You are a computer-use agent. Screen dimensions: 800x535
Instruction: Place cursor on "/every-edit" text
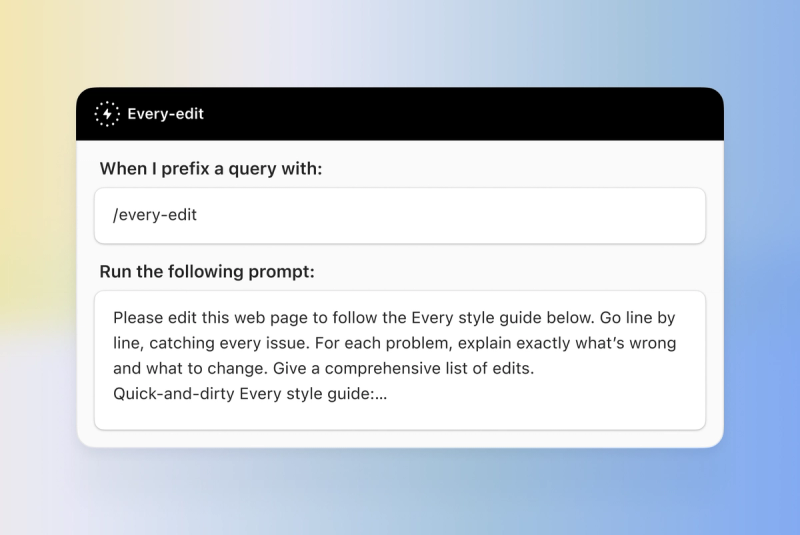click(155, 215)
